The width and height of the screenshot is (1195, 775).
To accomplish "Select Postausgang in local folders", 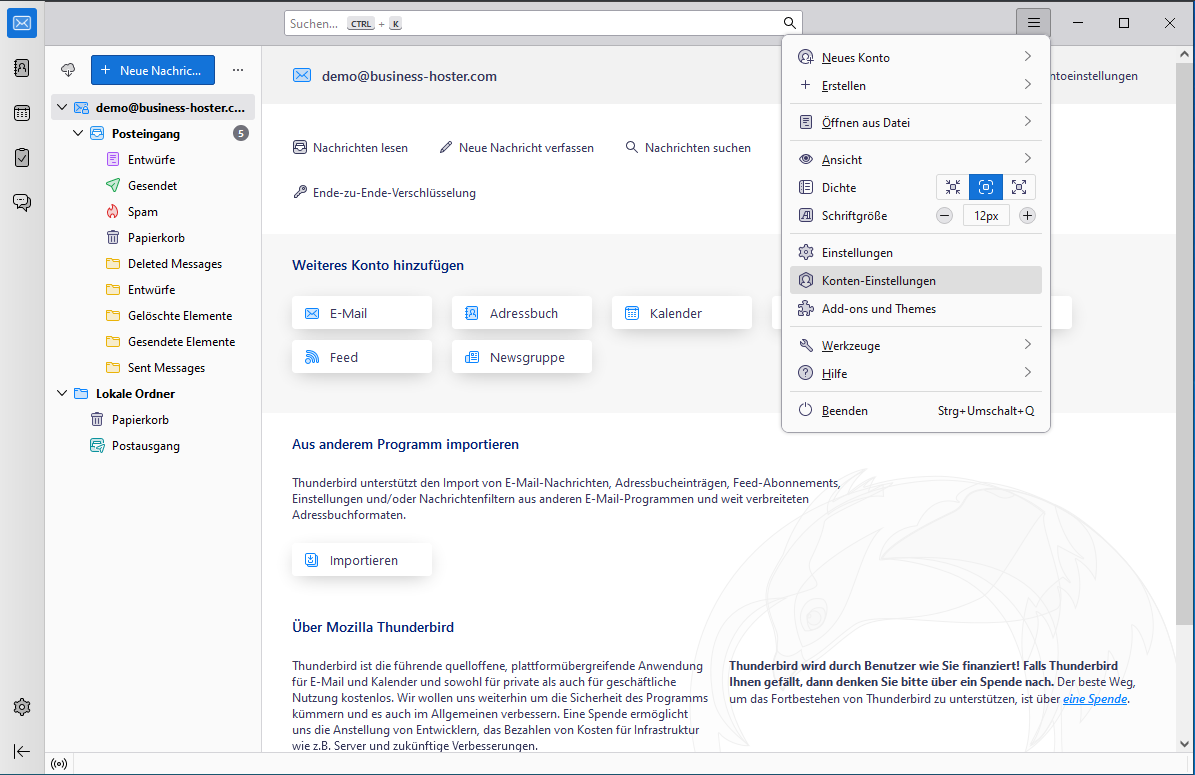I will [x=153, y=446].
